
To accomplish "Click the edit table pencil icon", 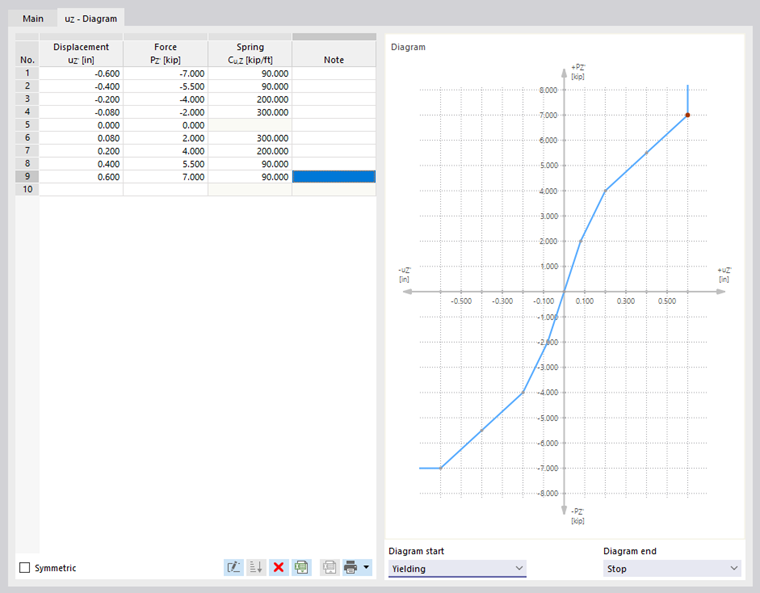I will click(234, 567).
